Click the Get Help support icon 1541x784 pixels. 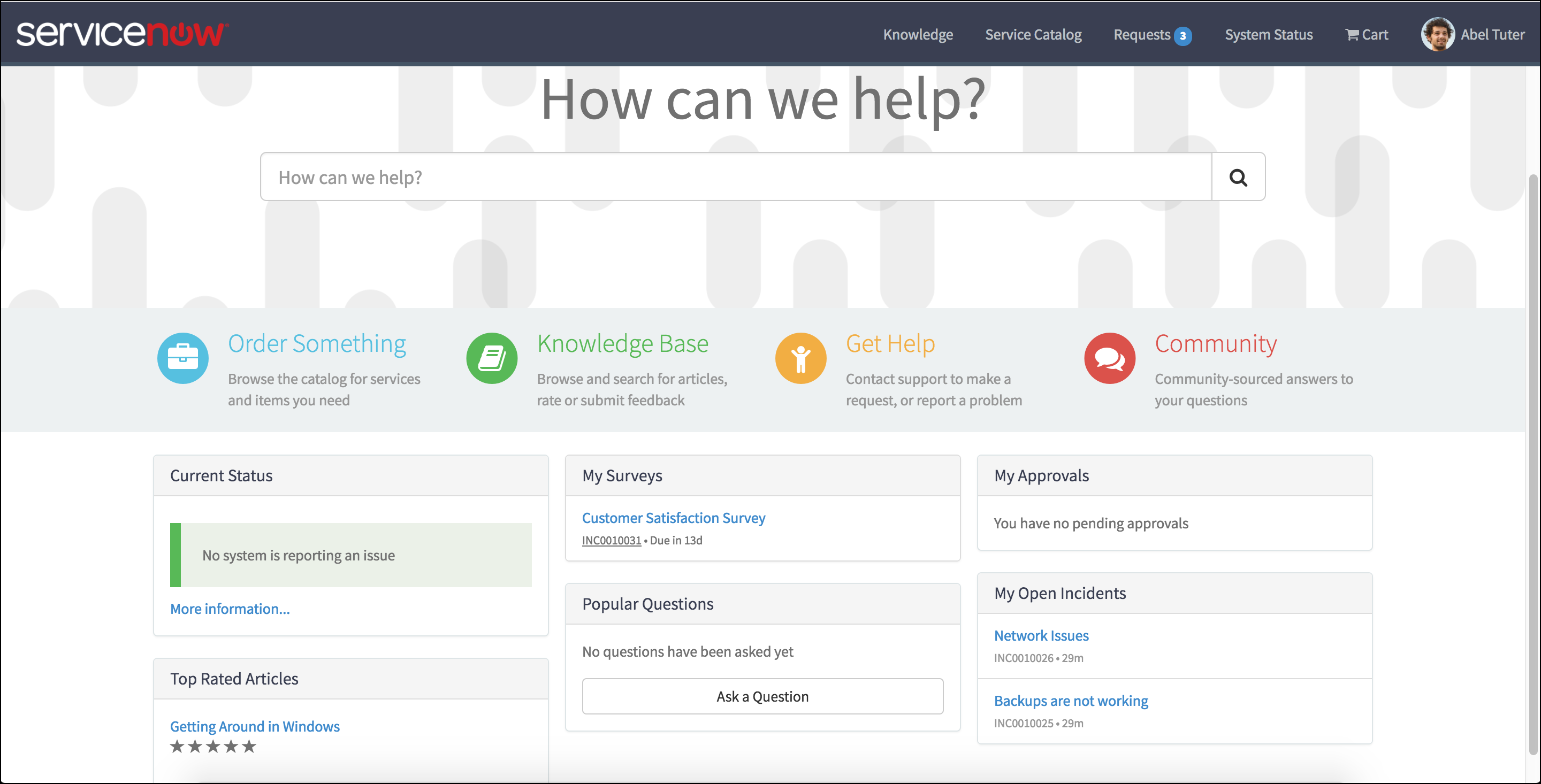point(800,358)
